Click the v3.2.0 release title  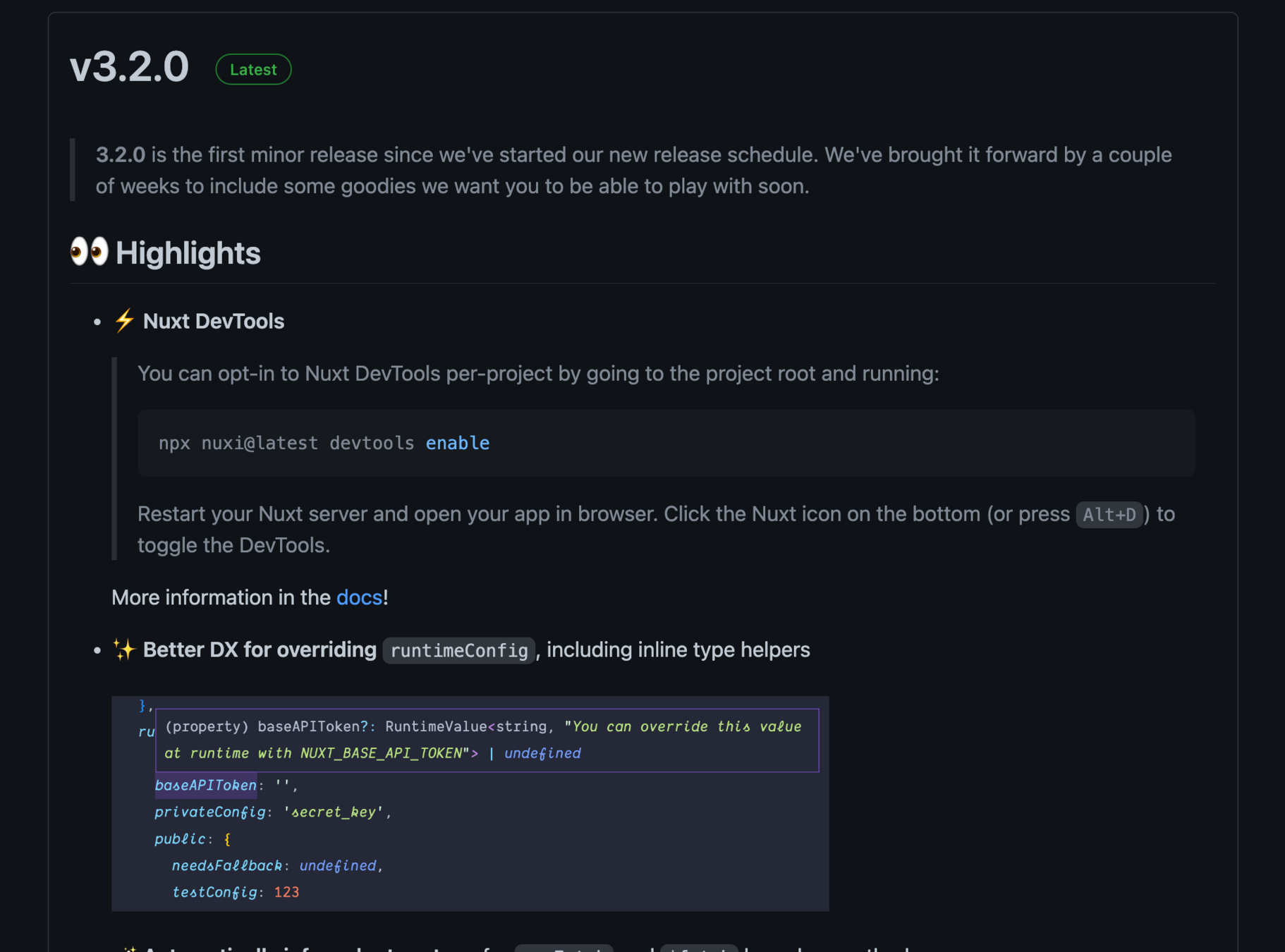[130, 67]
